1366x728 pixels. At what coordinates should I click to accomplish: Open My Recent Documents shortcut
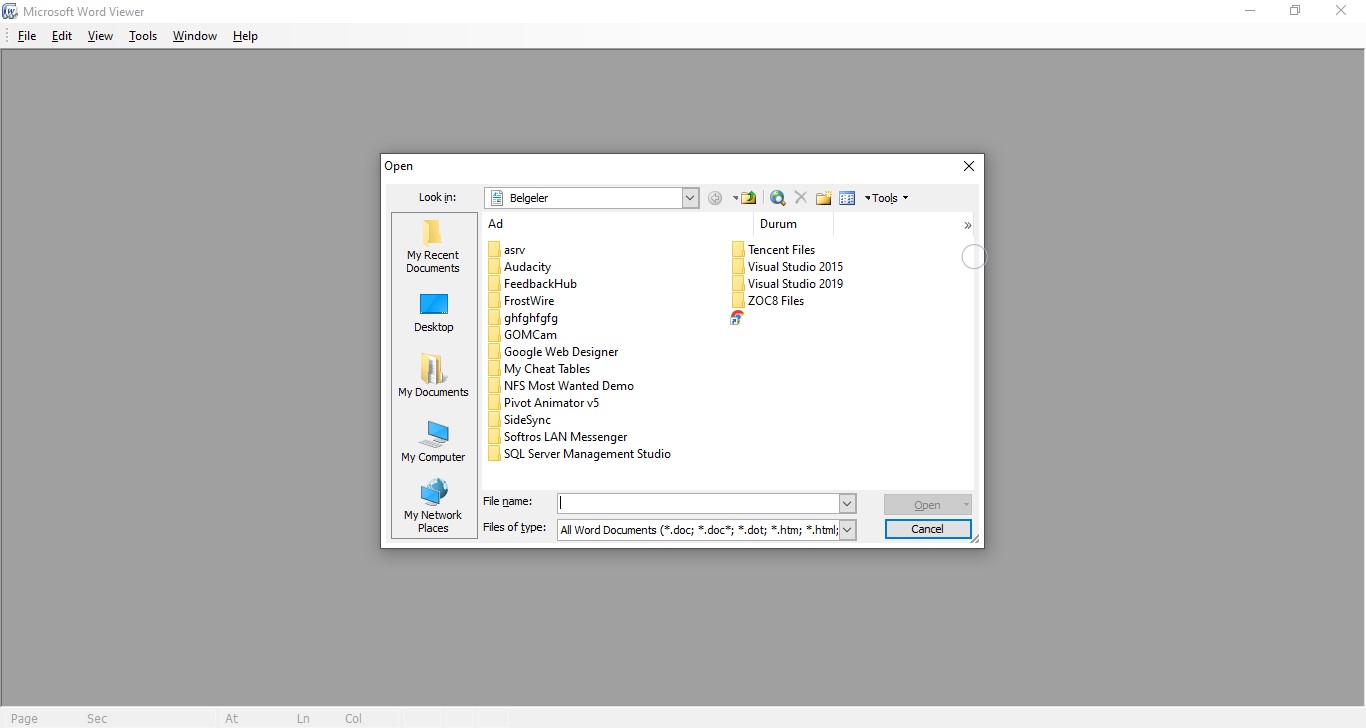click(x=433, y=247)
